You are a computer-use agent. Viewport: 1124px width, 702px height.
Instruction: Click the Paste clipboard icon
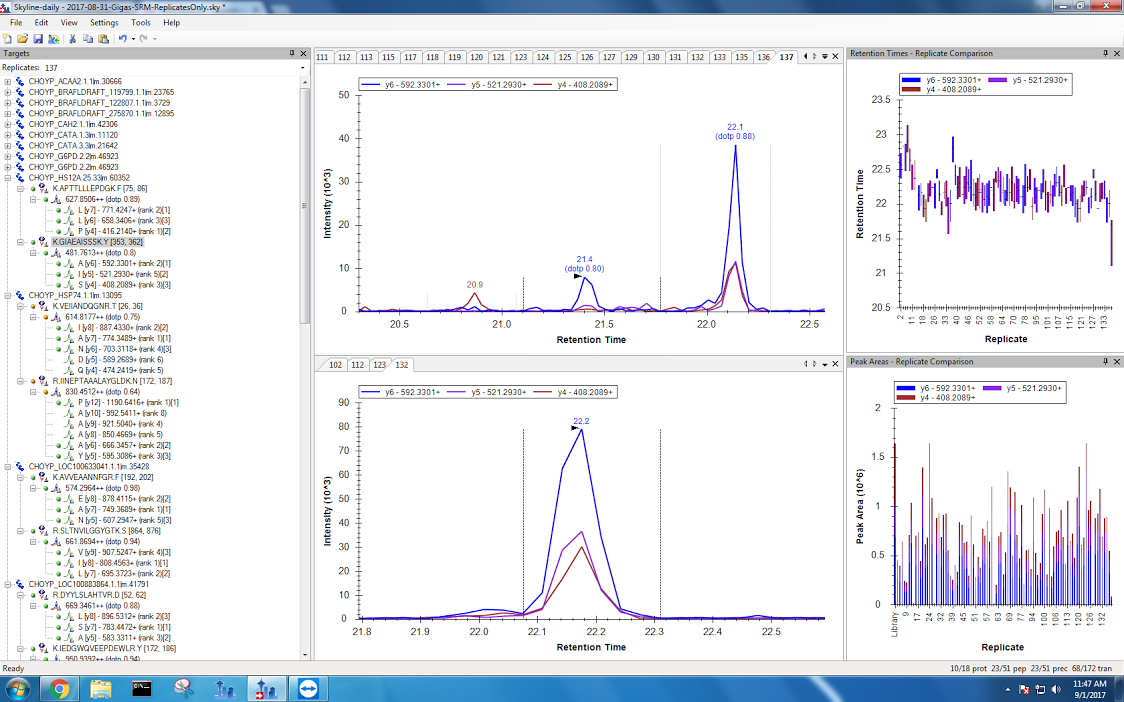coord(103,38)
